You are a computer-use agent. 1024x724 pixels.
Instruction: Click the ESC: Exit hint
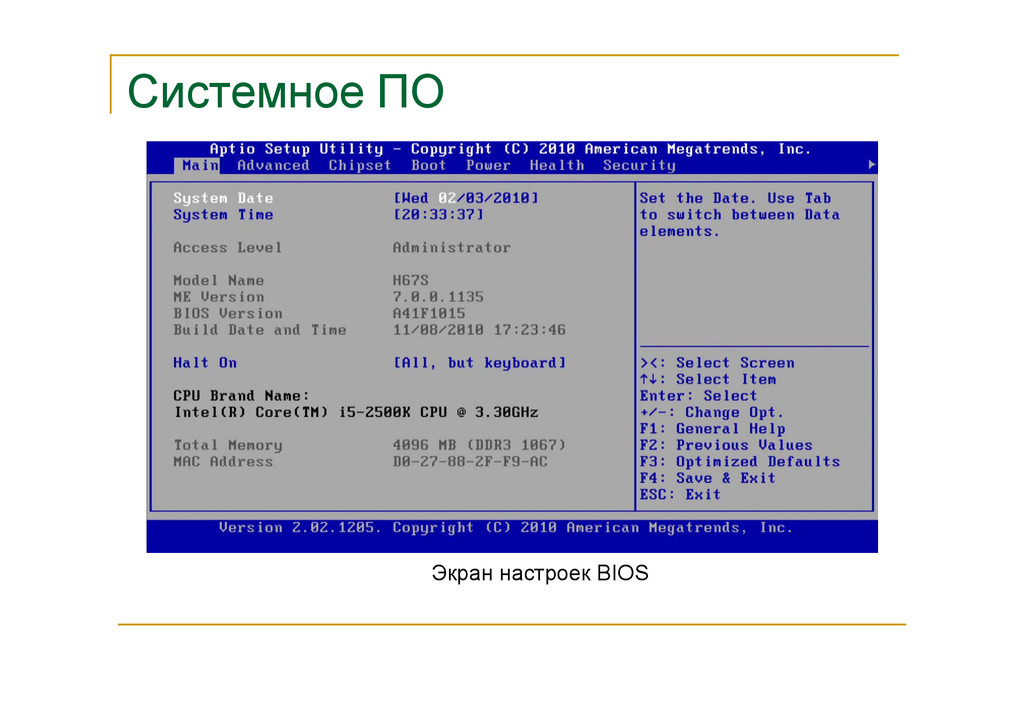click(680, 495)
